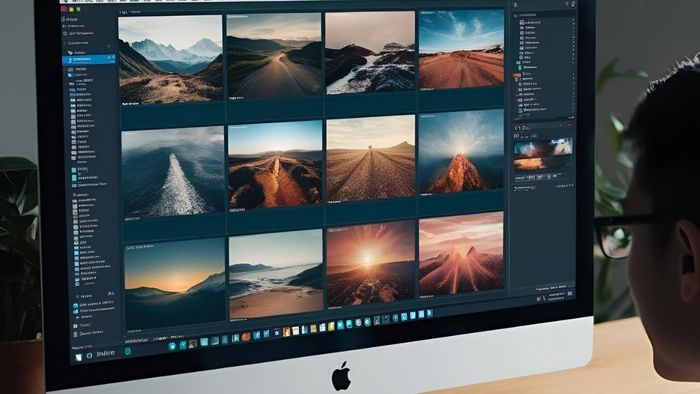Image resolution: width=700 pixels, height=394 pixels.
Task: Click the highlighted blue row in left sidebar
Action: [89, 59]
